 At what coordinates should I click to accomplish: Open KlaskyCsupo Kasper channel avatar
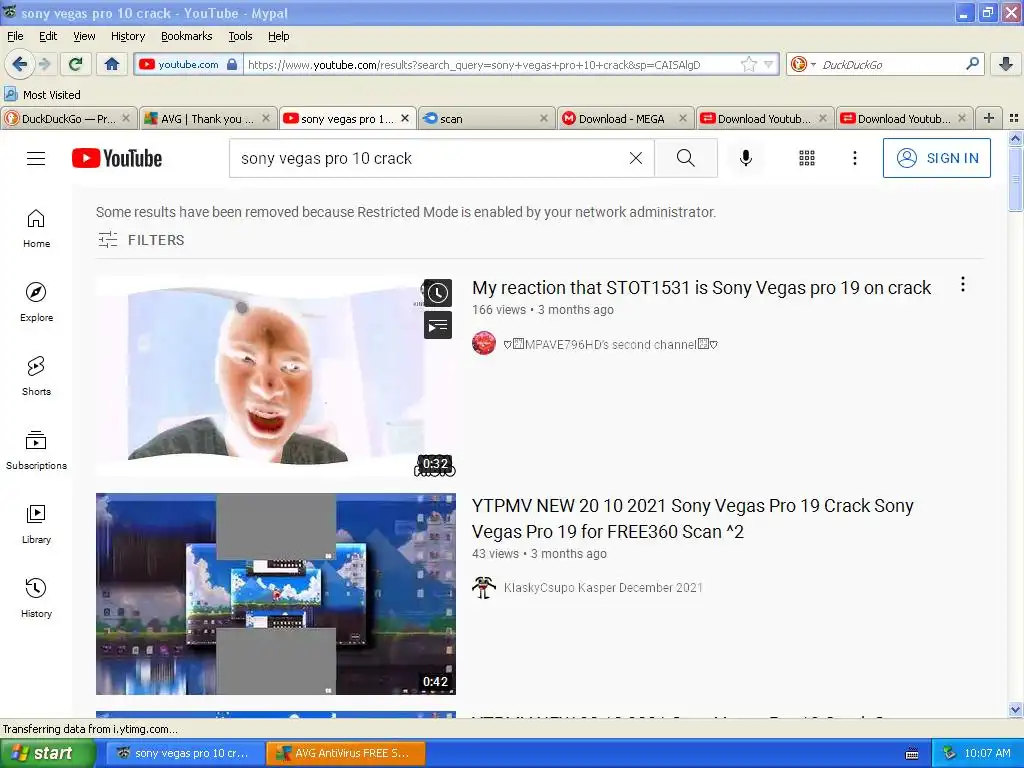coord(484,587)
